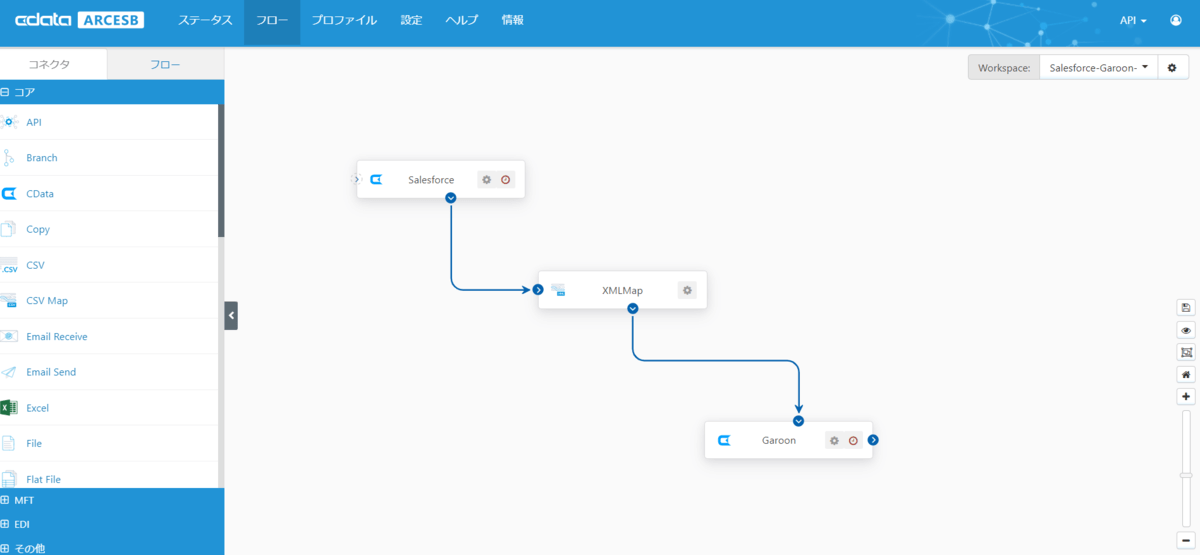
Task: Select the CSV connector icon
Action: (9, 265)
